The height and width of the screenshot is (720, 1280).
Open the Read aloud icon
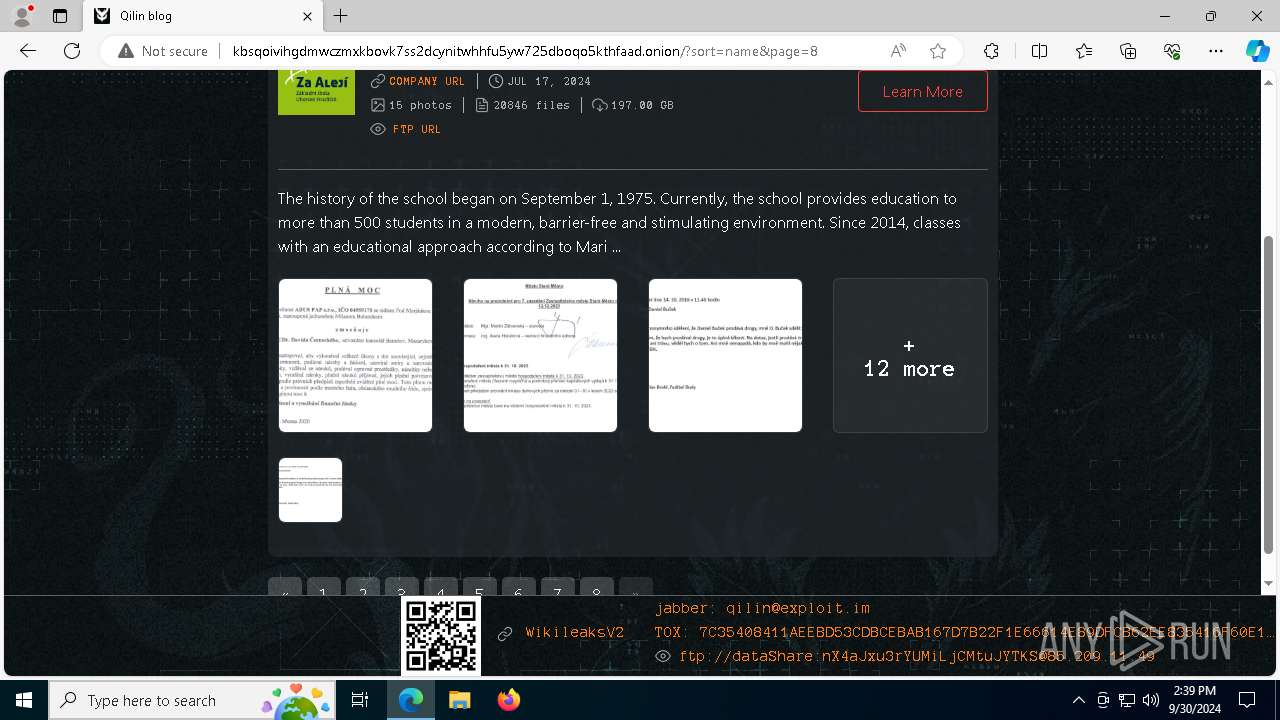[898, 51]
